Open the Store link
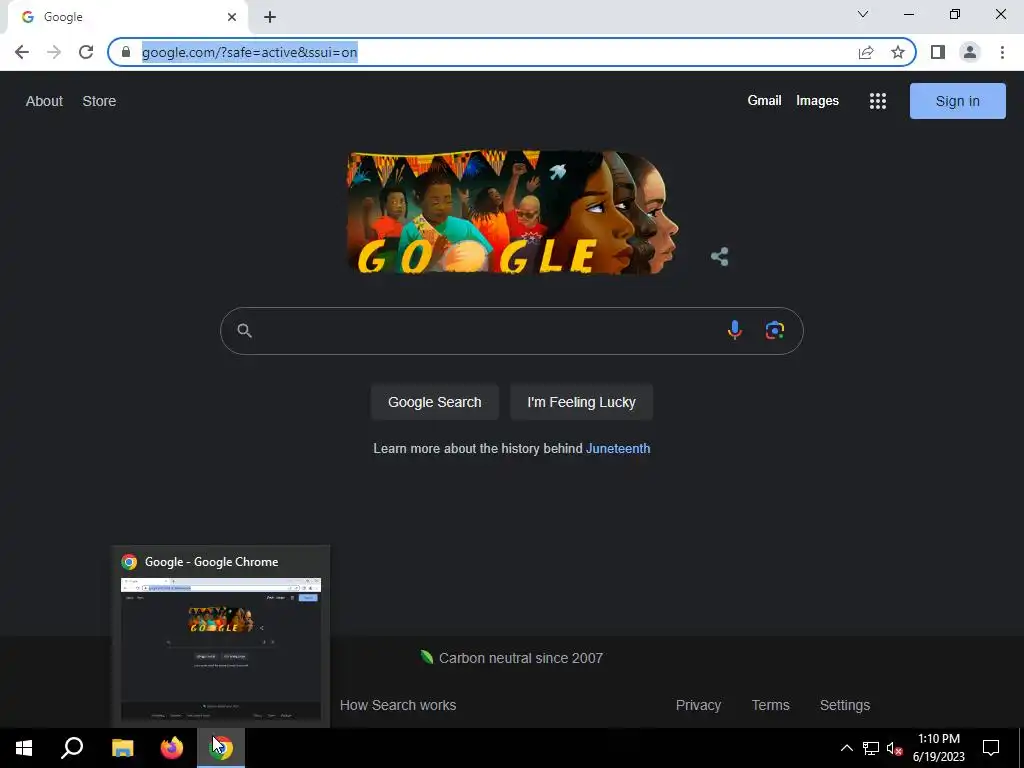 click(99, 101)
